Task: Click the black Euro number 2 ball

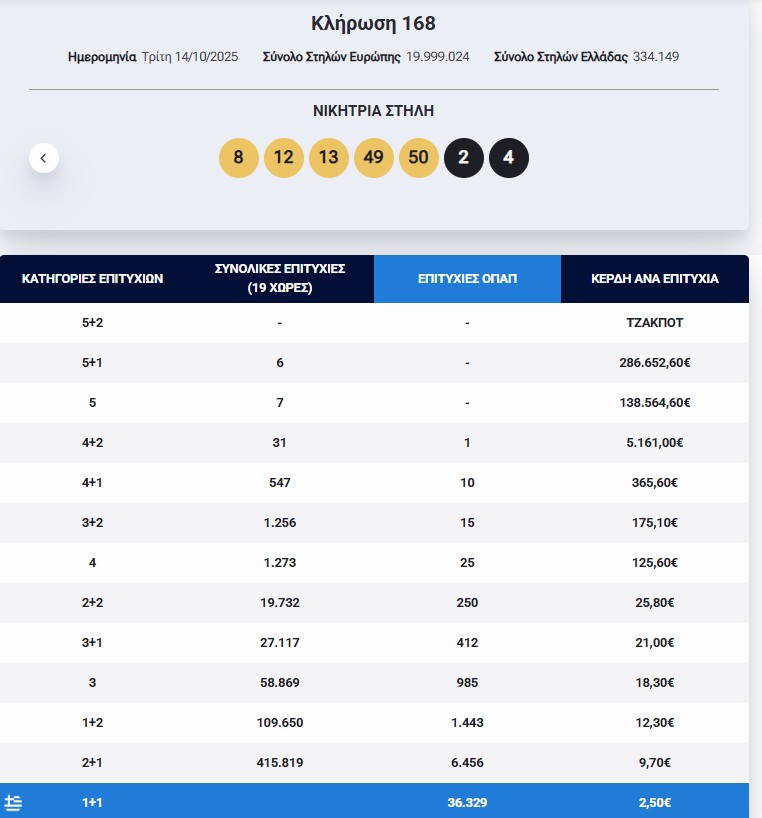Action: click(464, 157)
